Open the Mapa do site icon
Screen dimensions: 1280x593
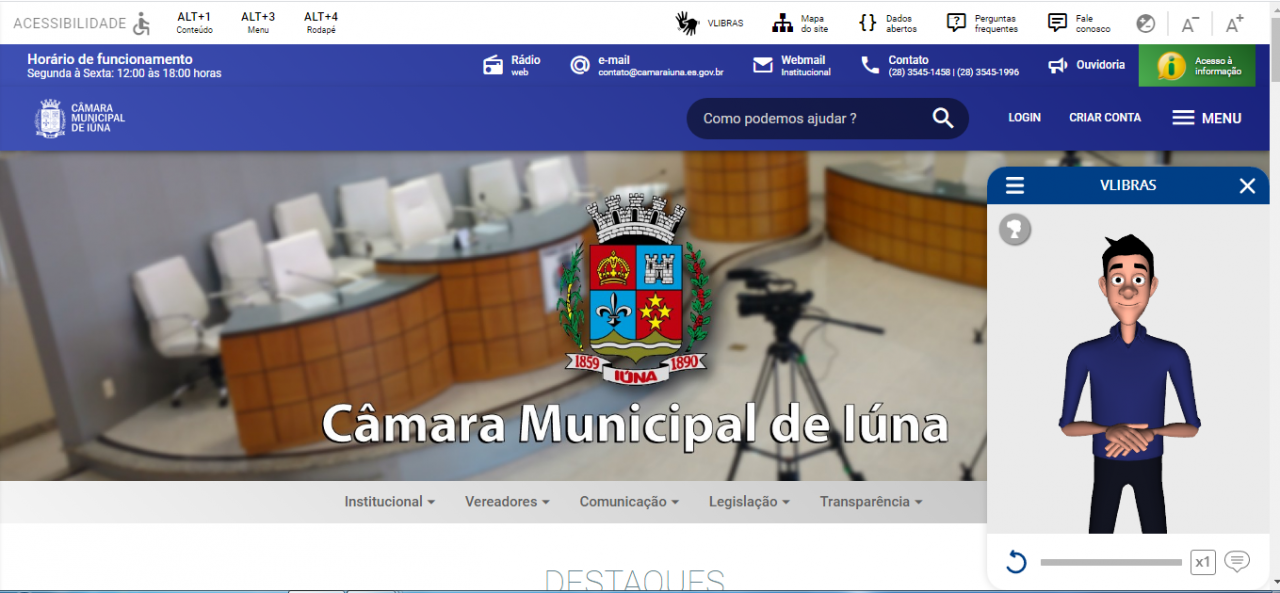click(x=782, y=23)
